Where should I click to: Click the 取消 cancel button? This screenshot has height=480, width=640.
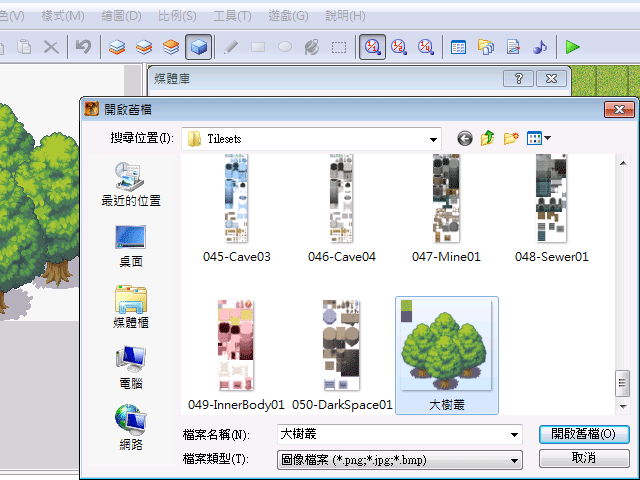[584, 458]
